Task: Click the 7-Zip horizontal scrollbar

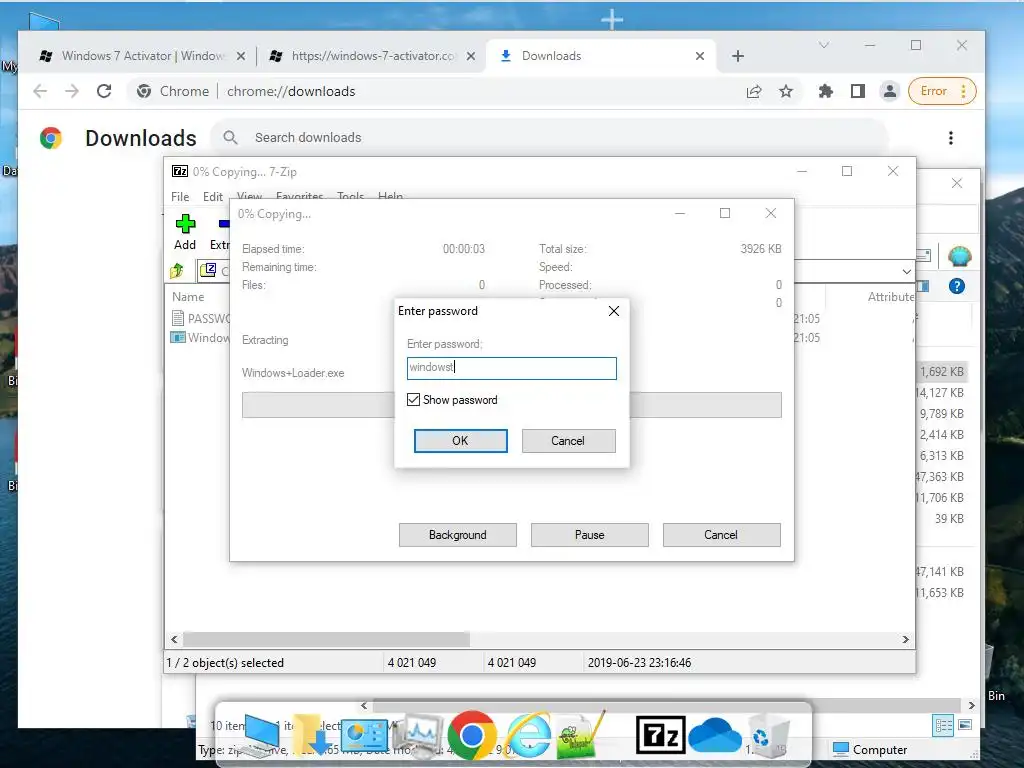Action: 326,639
